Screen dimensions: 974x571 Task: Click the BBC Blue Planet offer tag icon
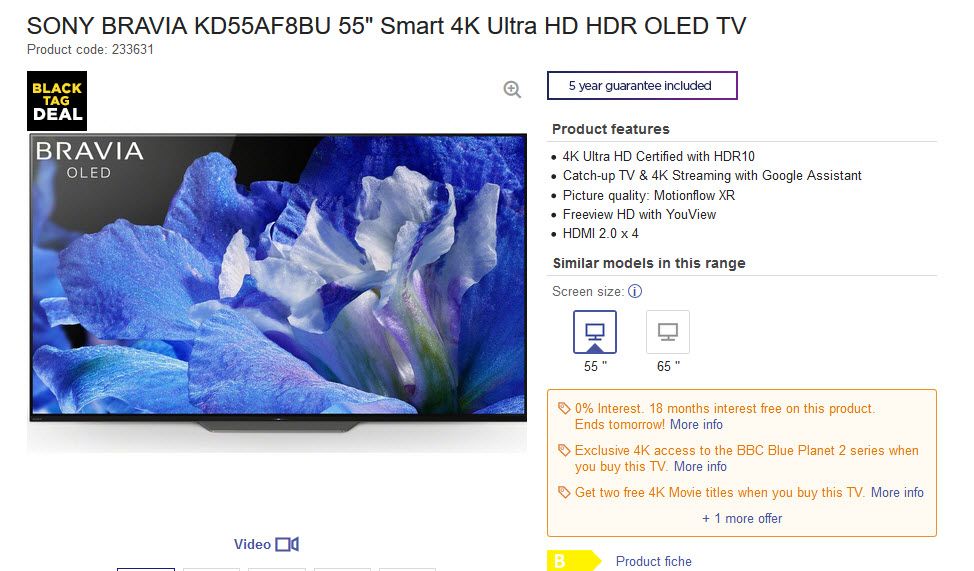tap(563, 450)
